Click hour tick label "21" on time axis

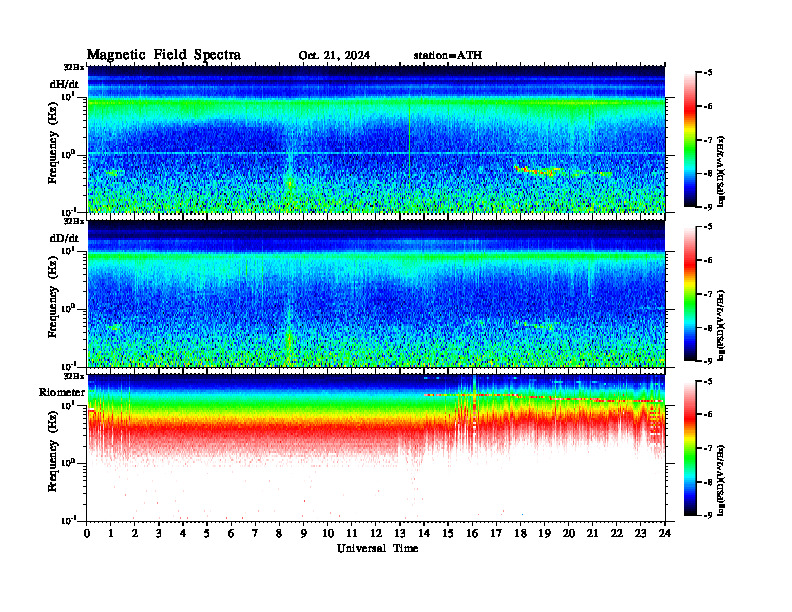pyautogui.click(x=592, y=534)
